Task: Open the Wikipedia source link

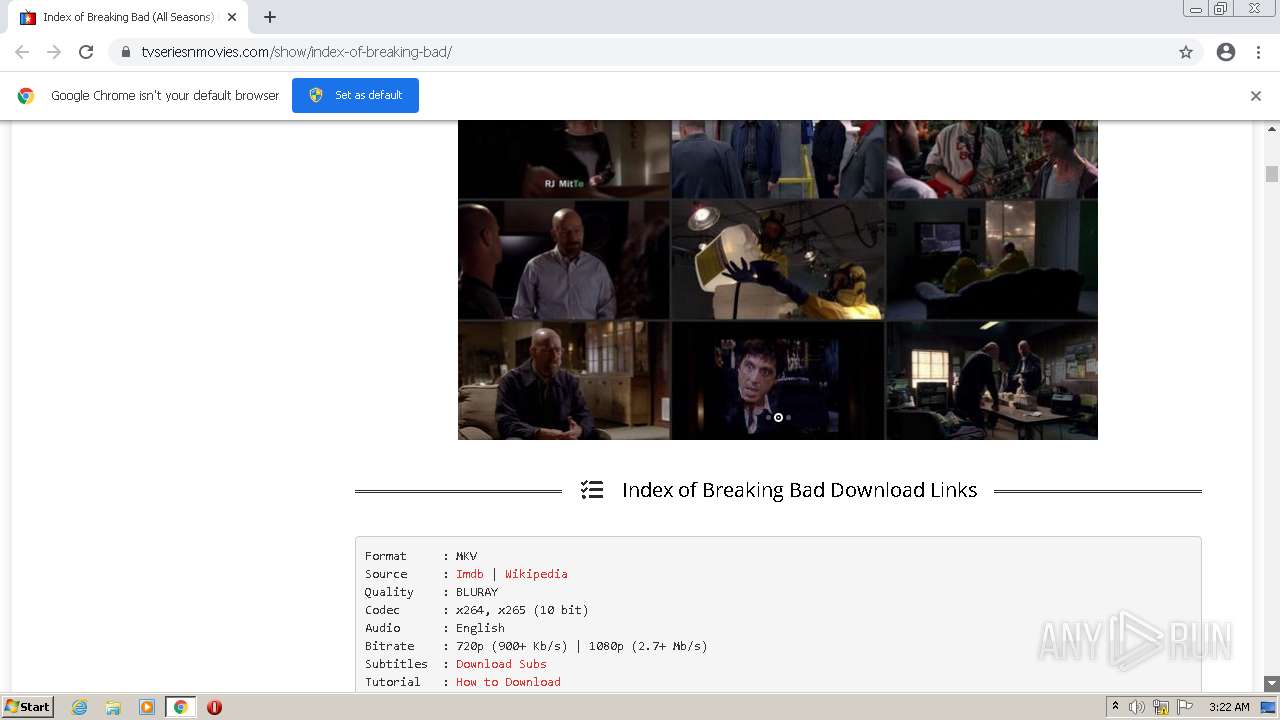Action: point(536,574)
